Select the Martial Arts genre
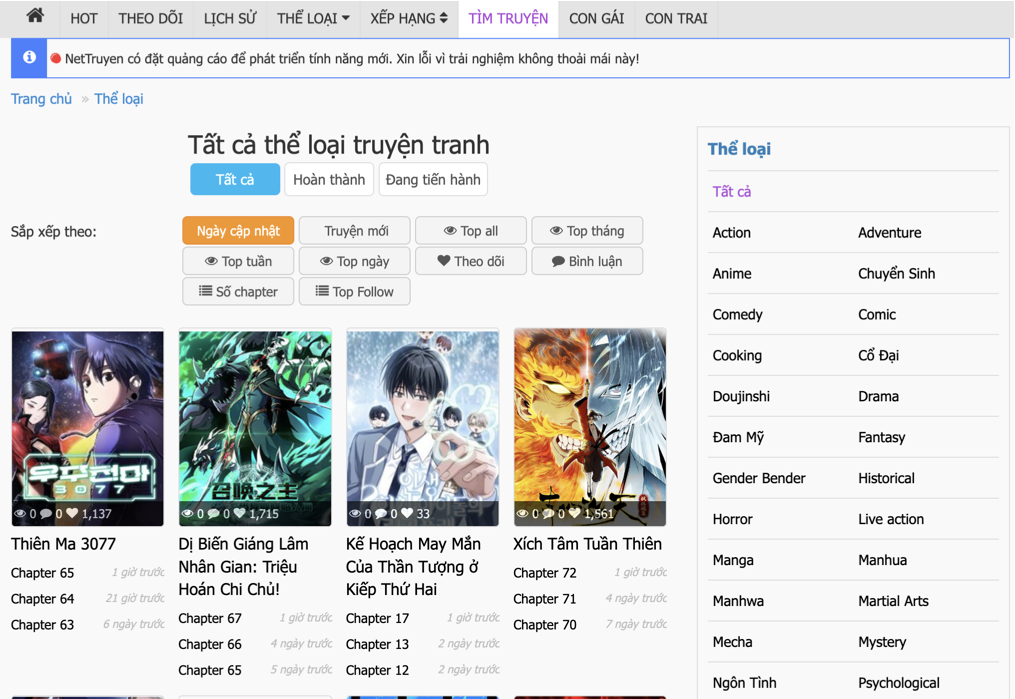Screen dimensions: 1015x699 [893, 601]
